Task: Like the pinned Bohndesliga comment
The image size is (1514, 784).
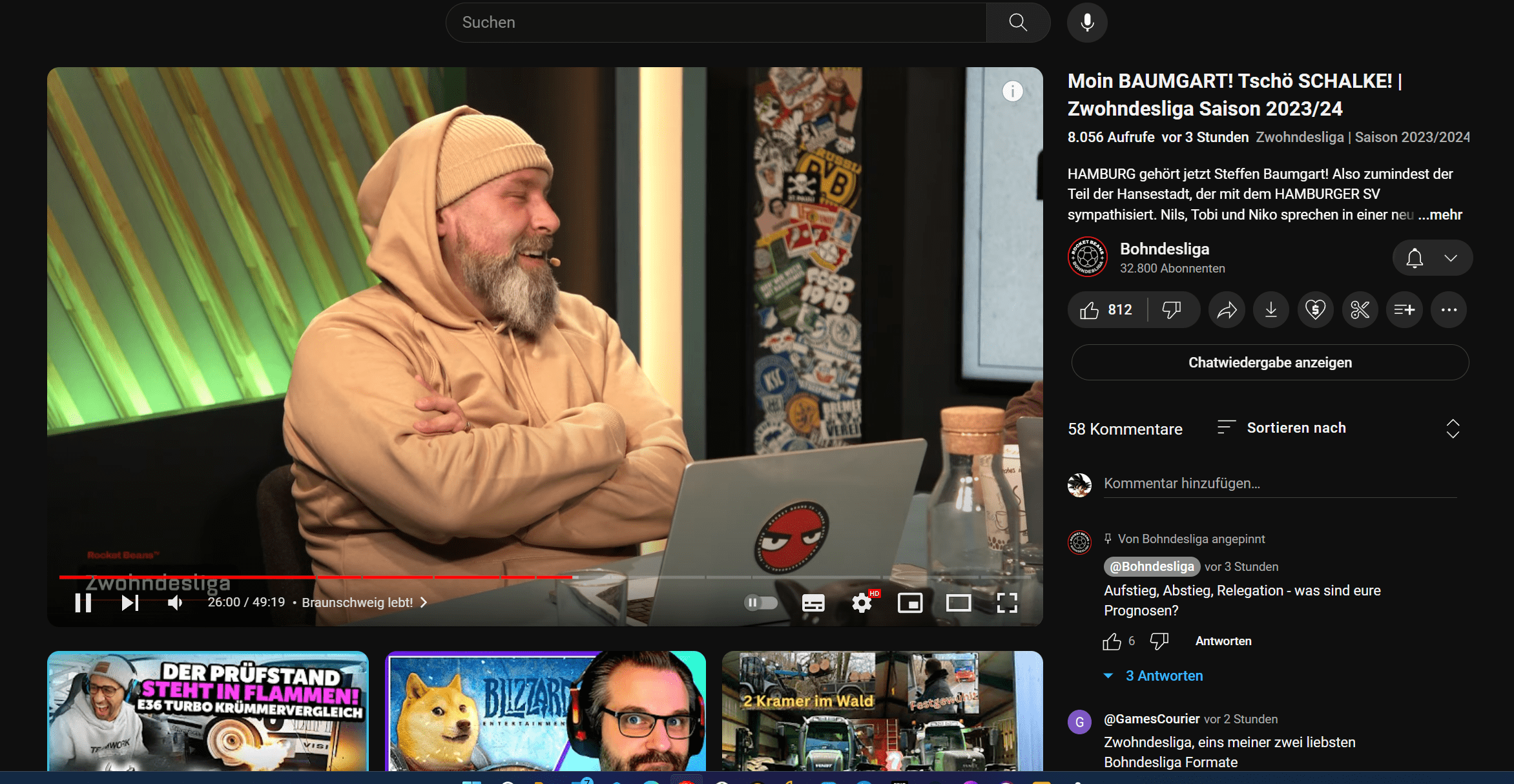Action: pyautogui.click(x=1112, y=641)
